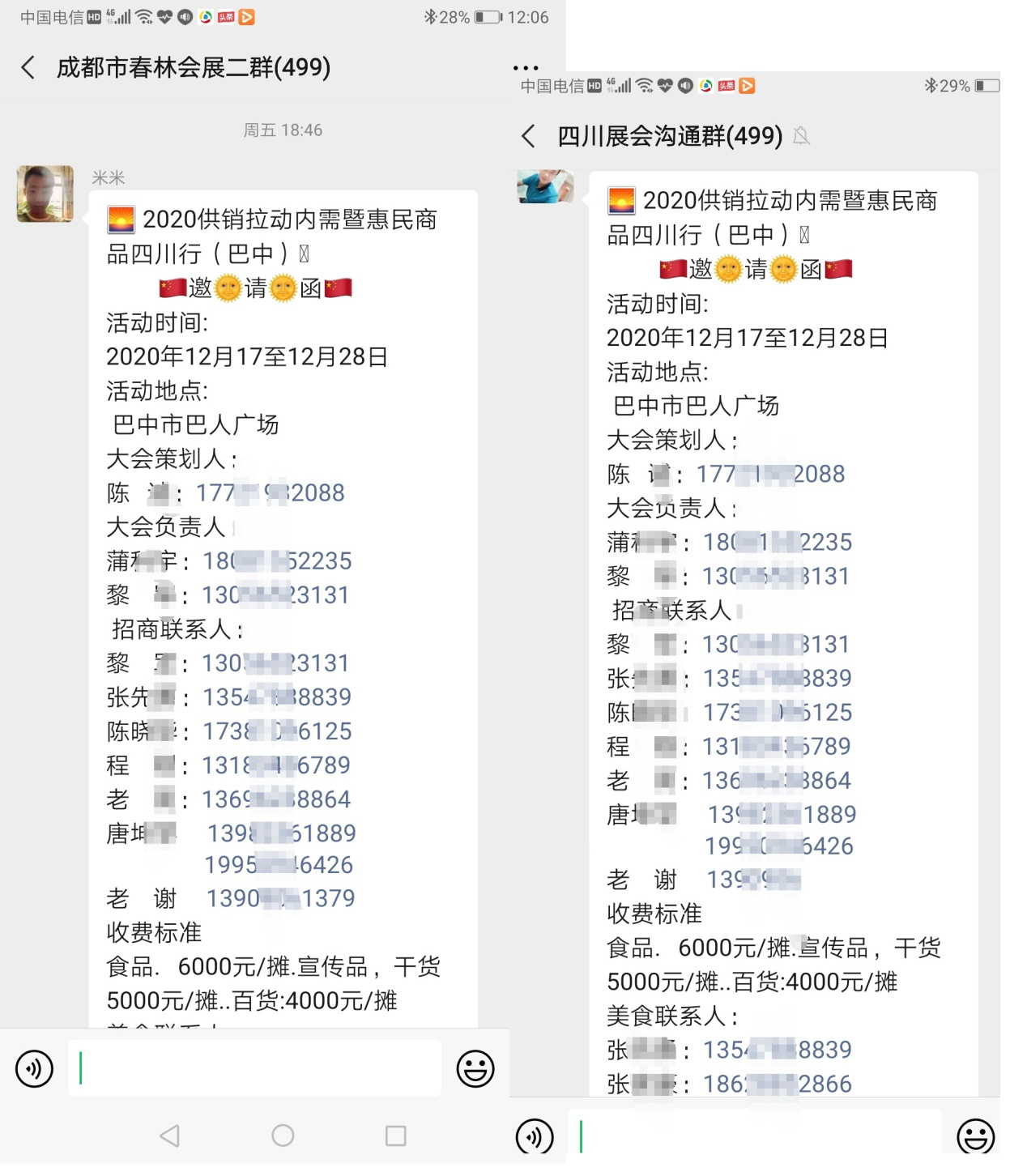Tap voice input icon in left chat
This screenshot has width=1027, height=1176.
[34, 1068]
